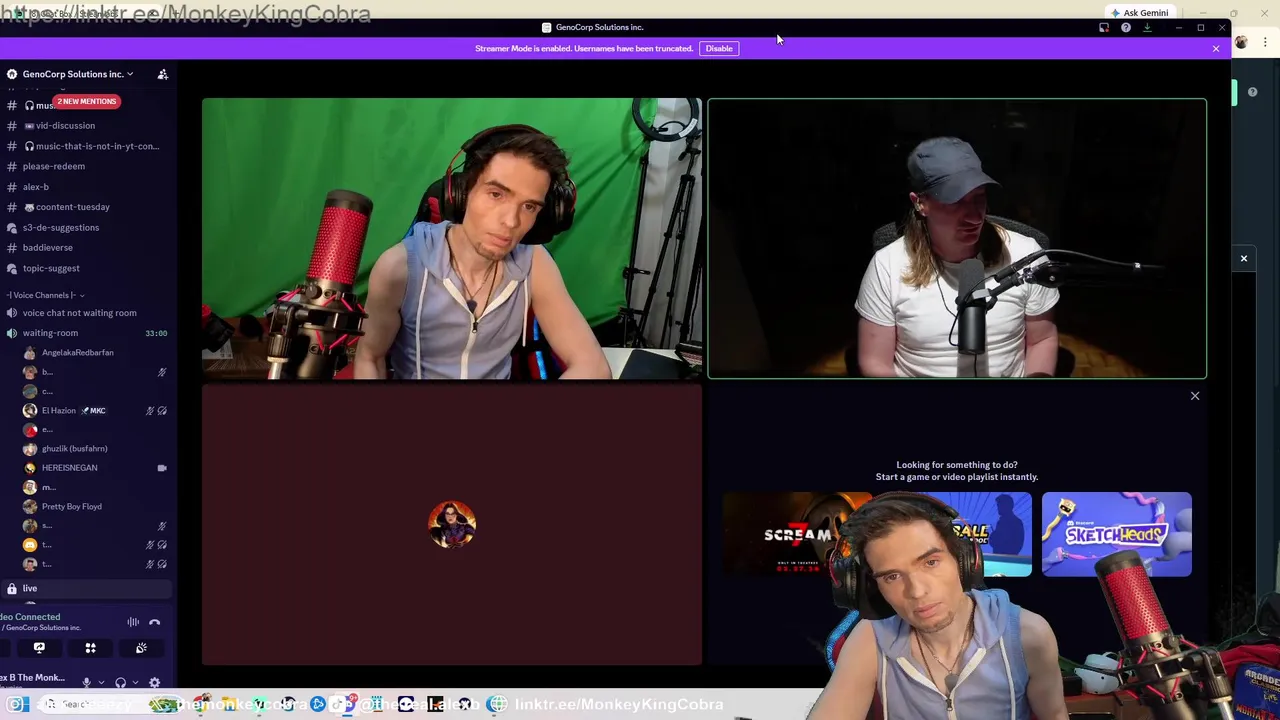
Task: Open GenoCorp Solutions inc. server menu
Action: pyautogui.click(x=78, y=74)
